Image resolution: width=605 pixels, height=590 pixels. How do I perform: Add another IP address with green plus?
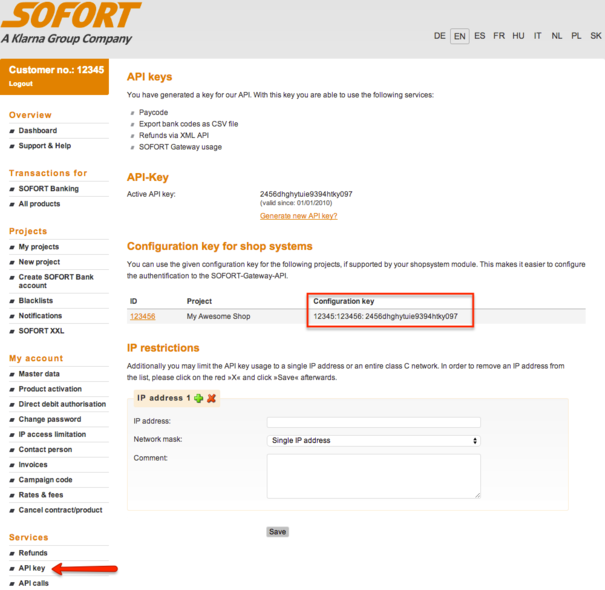[x=198, y=398]
